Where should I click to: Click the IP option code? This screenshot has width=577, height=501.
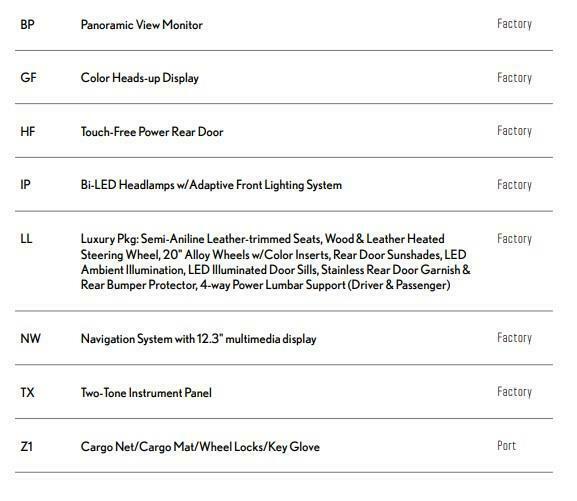pos(25,185)
